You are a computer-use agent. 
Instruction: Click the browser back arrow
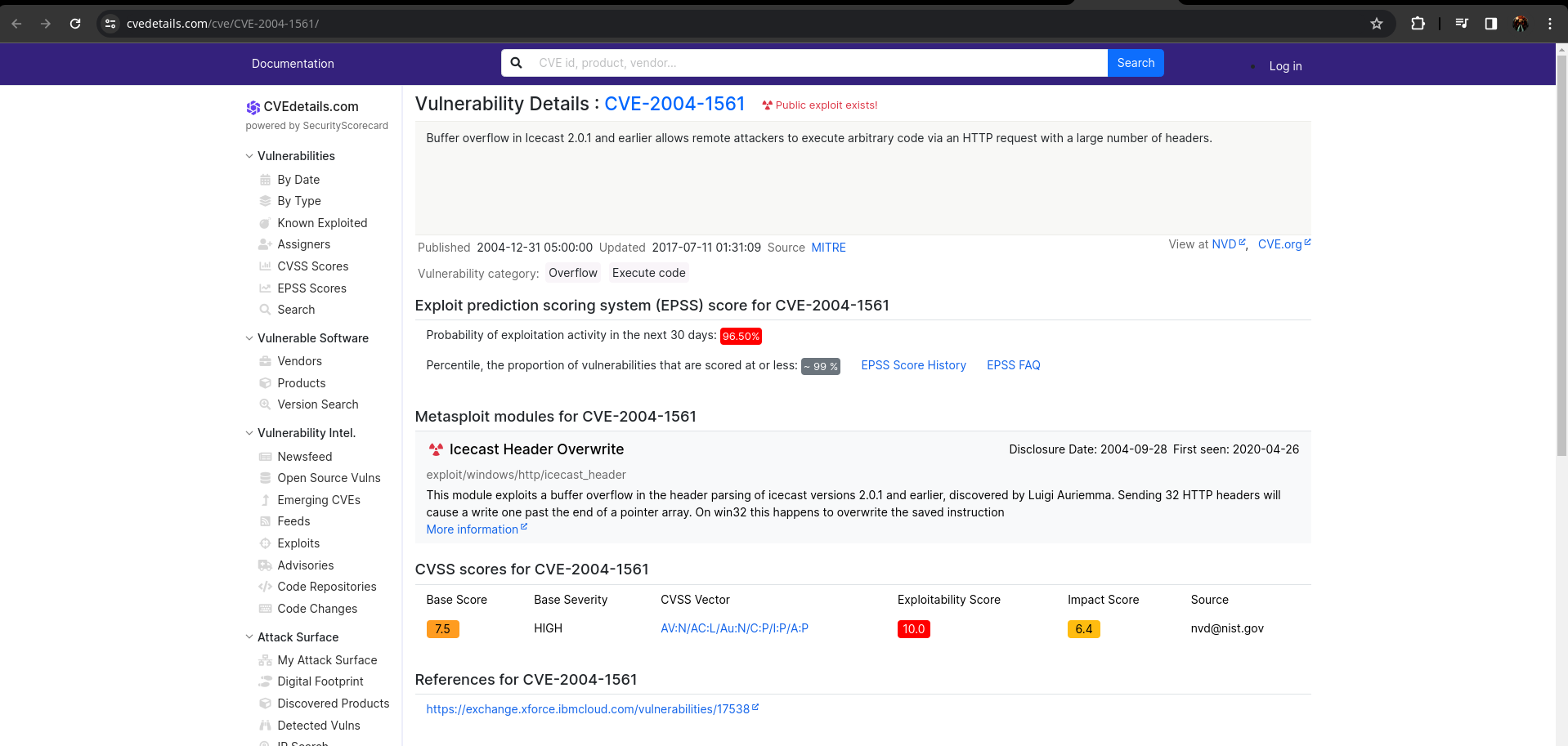(x=16, y=24)
